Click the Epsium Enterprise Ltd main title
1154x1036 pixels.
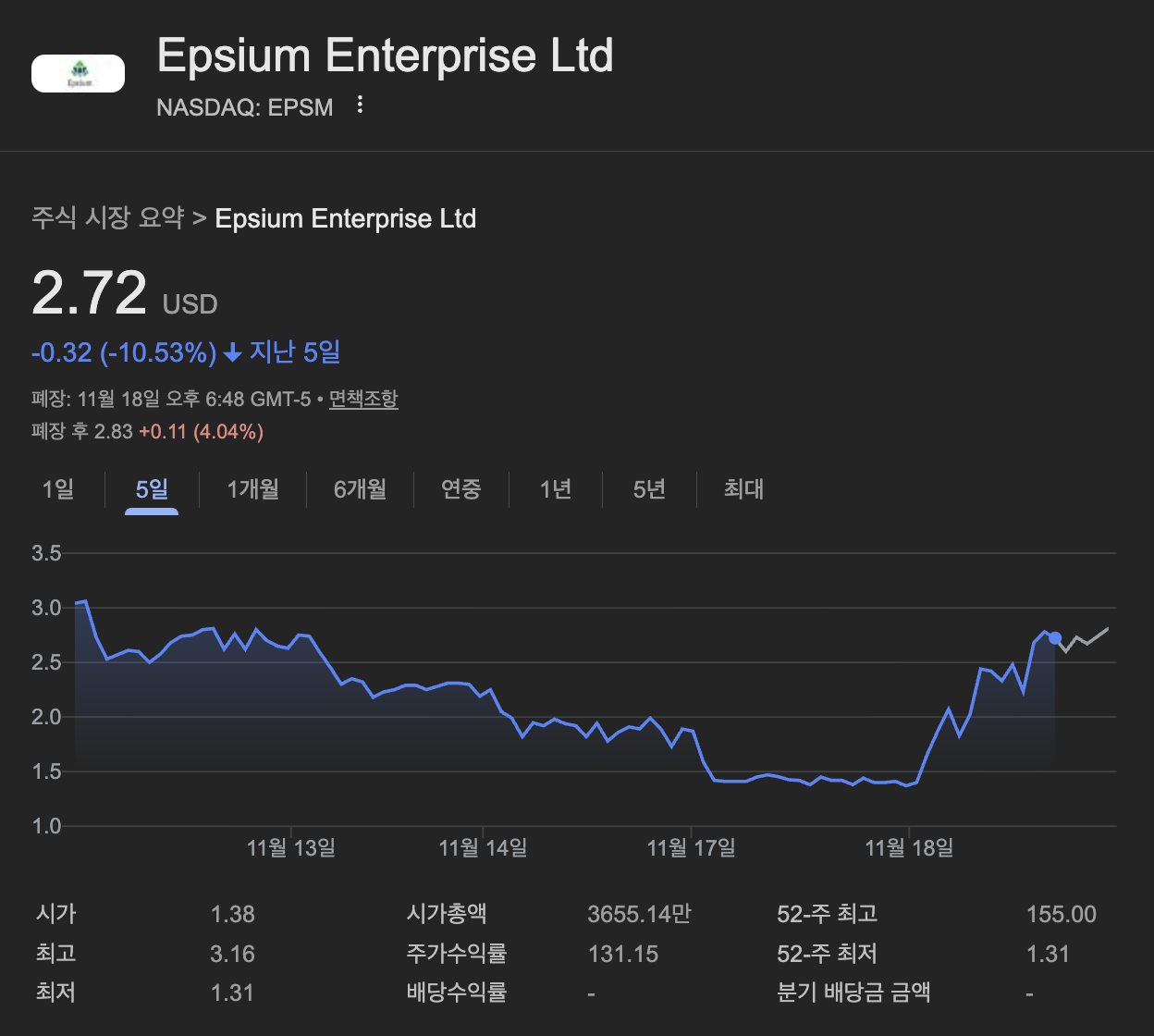click(386, 55)
